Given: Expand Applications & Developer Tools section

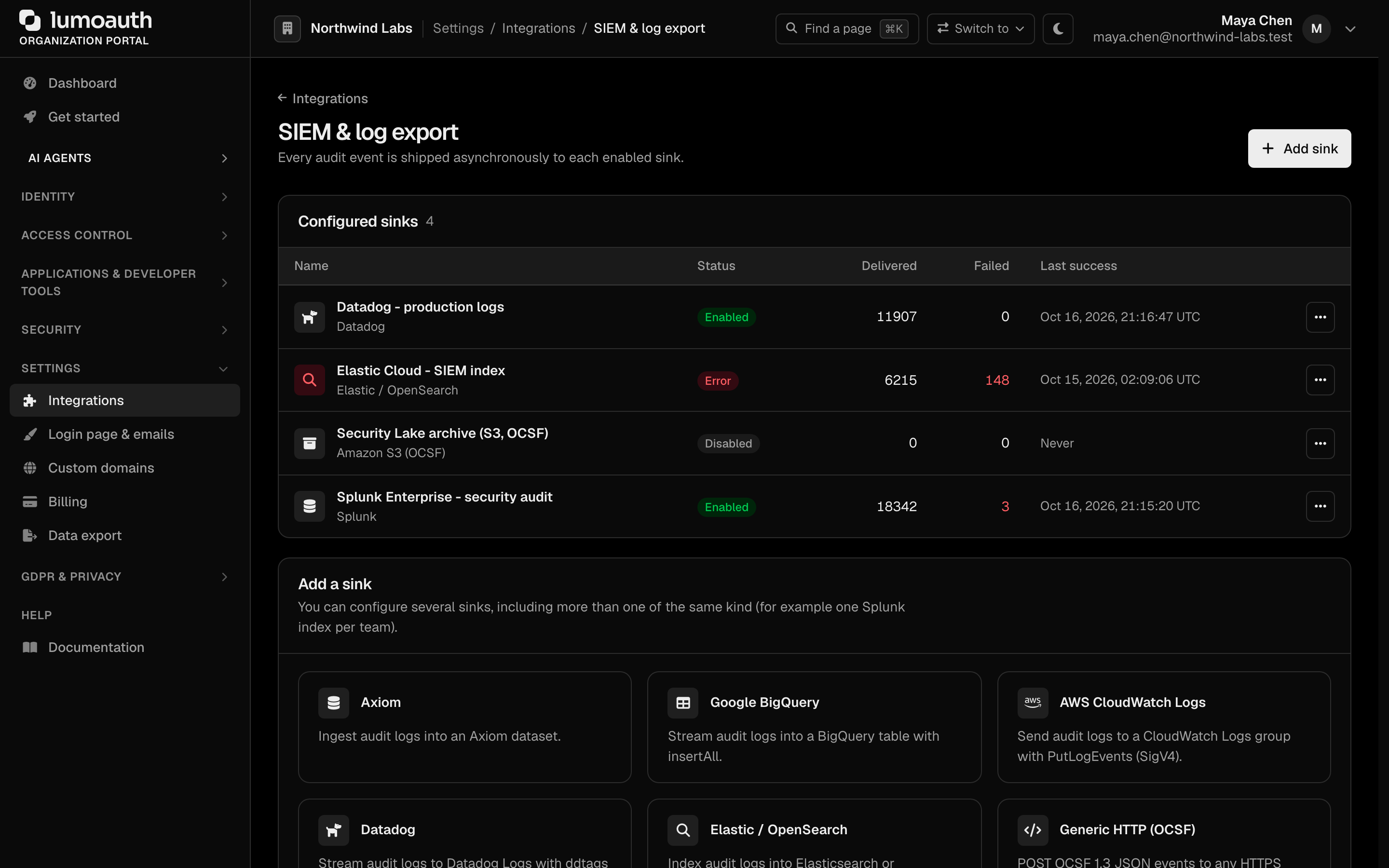Looking at the screenshot, I should pos(124,283).
